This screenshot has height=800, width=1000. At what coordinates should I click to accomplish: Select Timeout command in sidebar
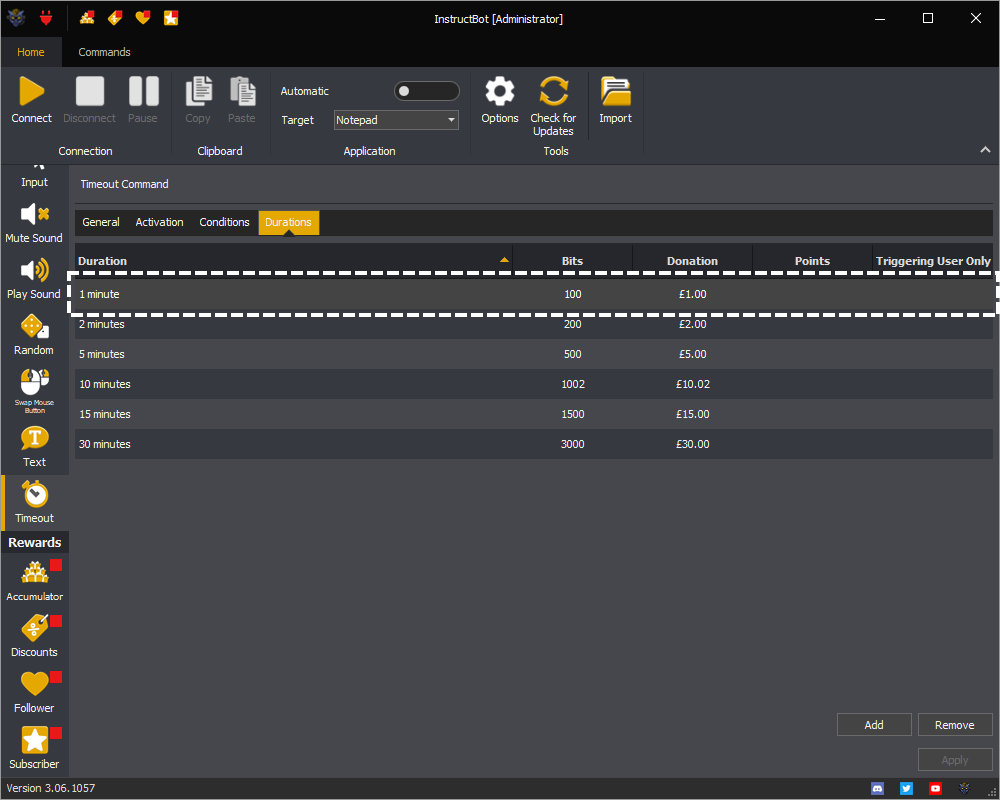(x=34, y=503)
